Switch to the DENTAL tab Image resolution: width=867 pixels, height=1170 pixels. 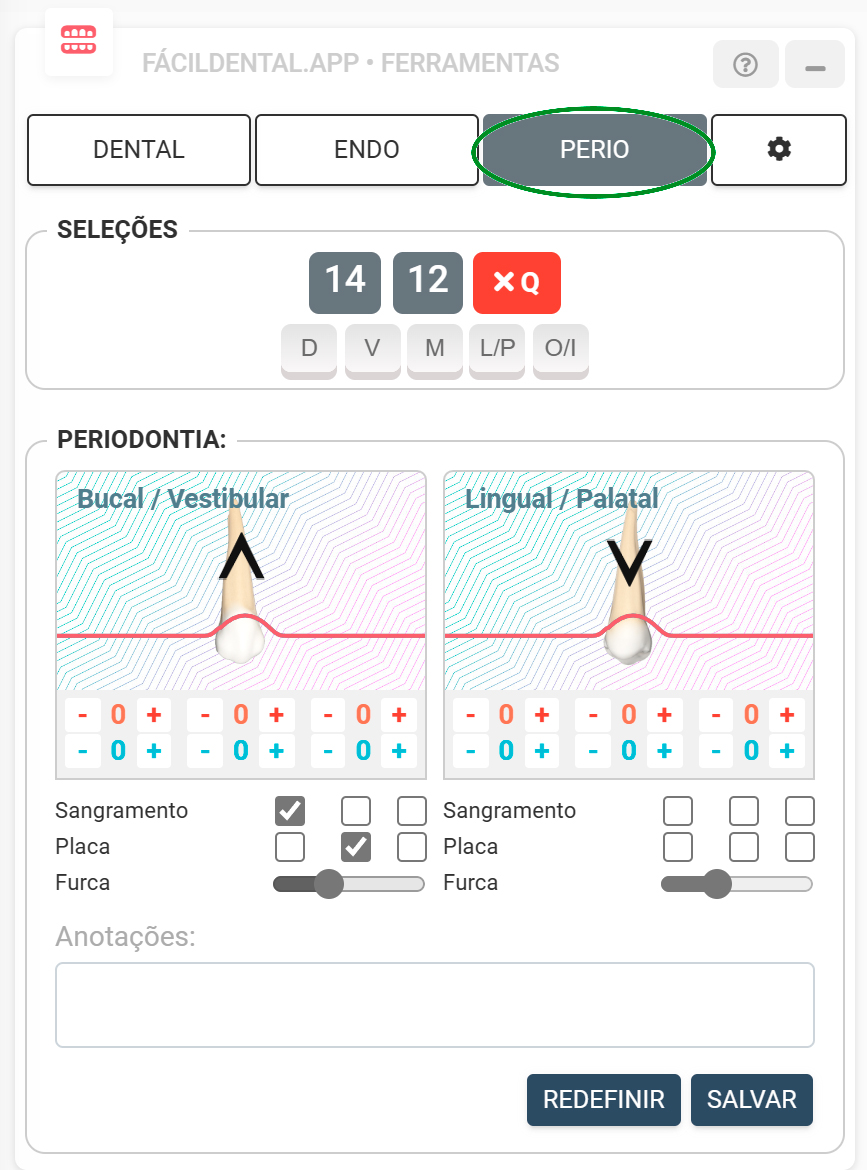[139, 149]
